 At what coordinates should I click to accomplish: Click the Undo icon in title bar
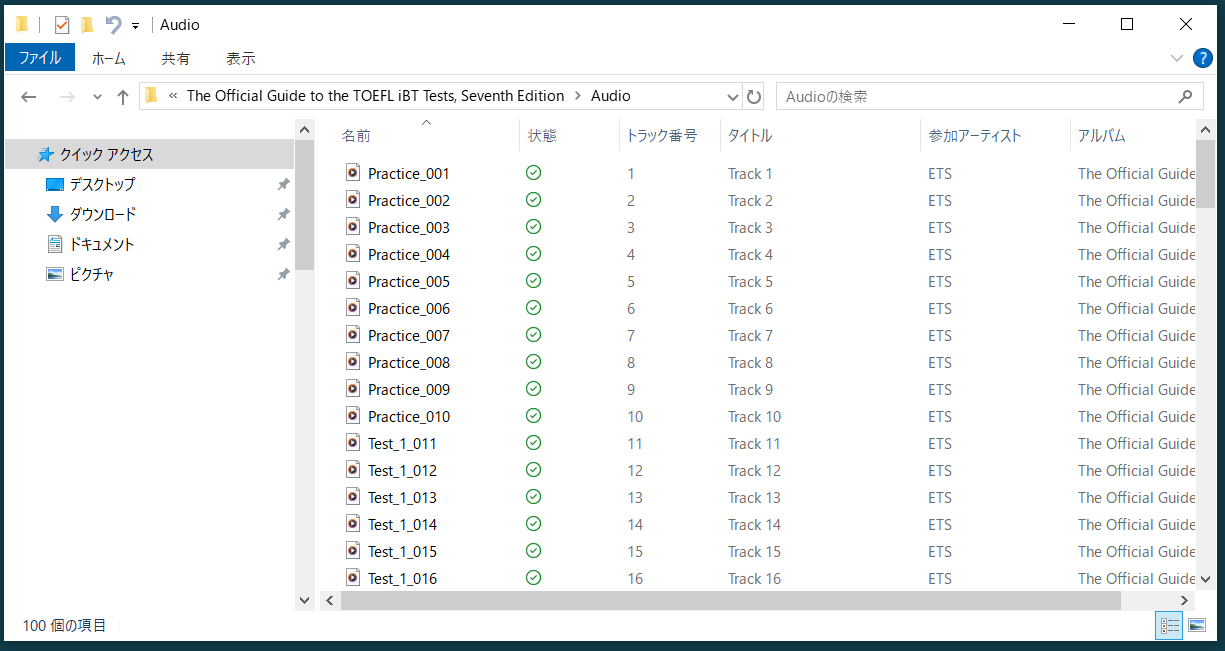coord(113,25)
